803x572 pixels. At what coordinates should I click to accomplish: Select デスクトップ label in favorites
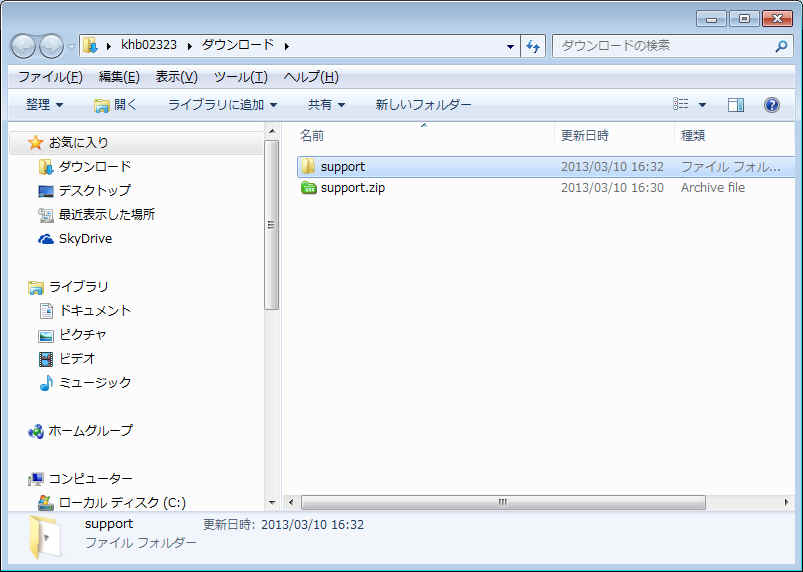pyautogui.click(x=95, y=190)
